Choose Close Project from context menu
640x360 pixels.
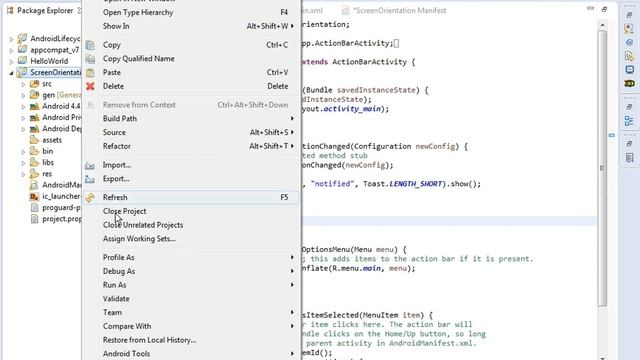click(x=191, y=211)
